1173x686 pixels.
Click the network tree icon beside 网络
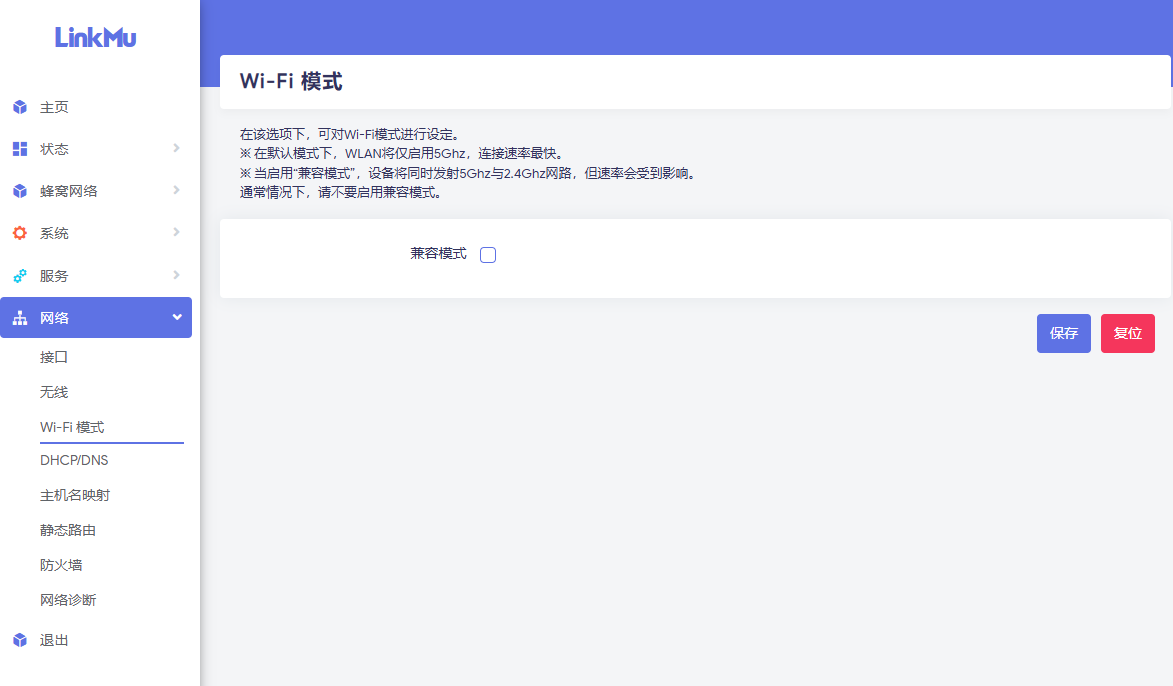click(x=20, y=318)
